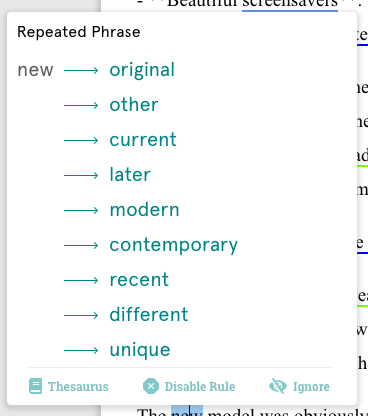The height and width of the screenshot is (416, 368).
Task: Click the underlined word 'screensavers' in document
Action: (x=290, y=4)
